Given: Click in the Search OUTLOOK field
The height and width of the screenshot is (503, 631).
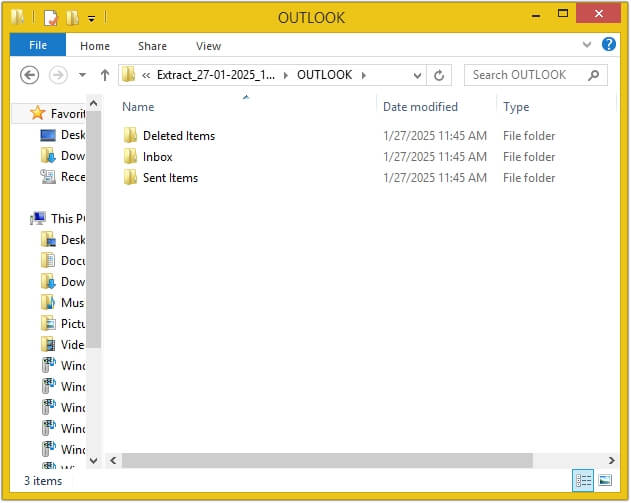Looking at the screenshot, I should click(x=525, y=75).
